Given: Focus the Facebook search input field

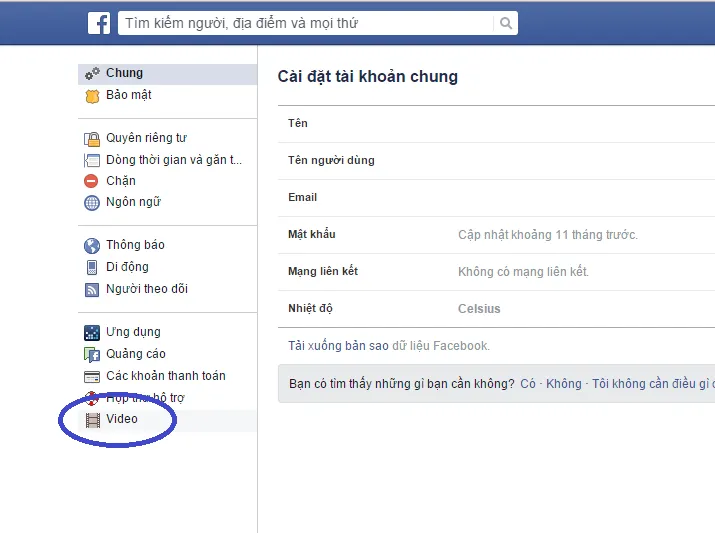Looking at the screenshot, I should coord(306,23).
